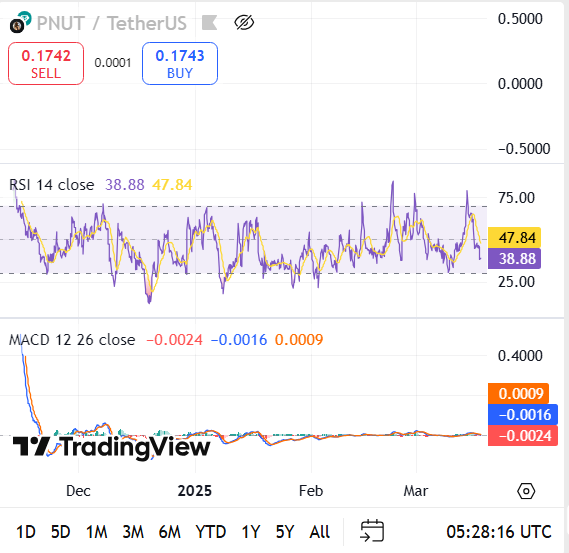This screenshot has width=569, height=553.
Task: Select the All time range
Action: click(x=320, y=532)
